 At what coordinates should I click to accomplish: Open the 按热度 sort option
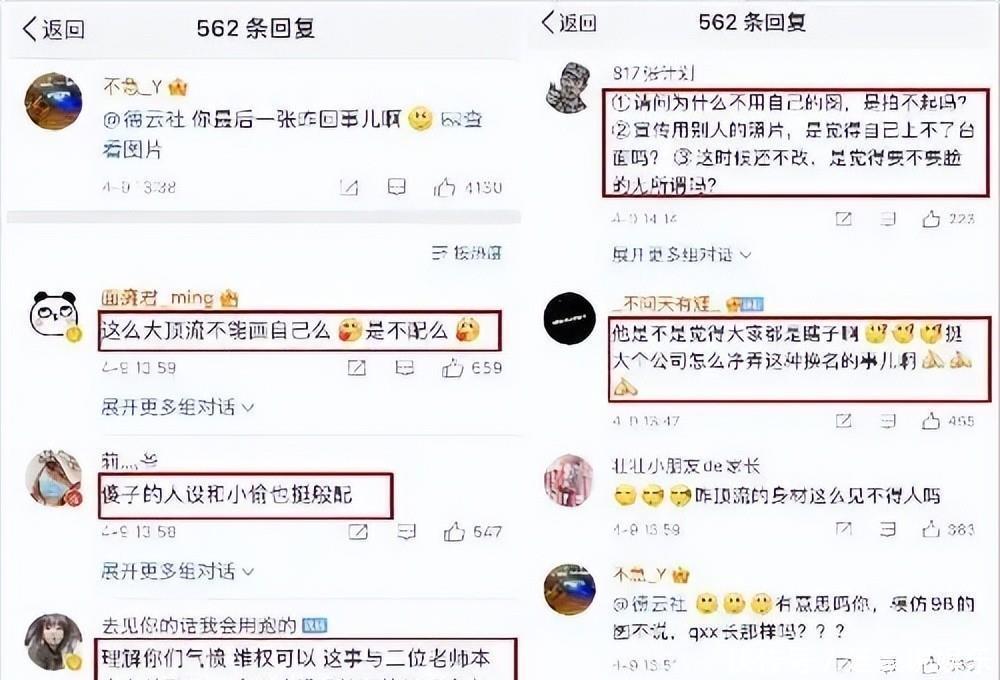pos(467,253)
